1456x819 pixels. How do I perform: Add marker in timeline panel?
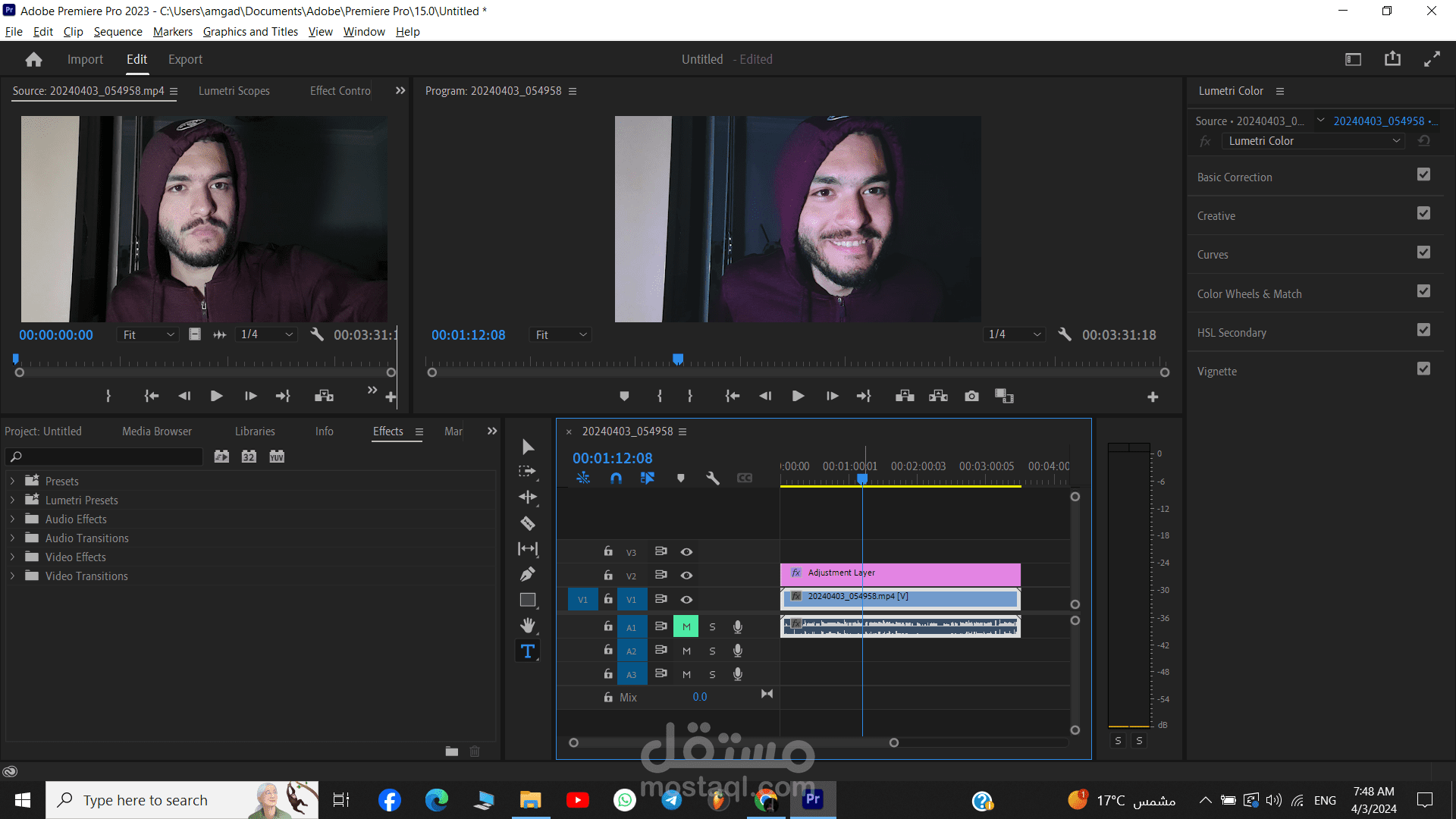[x=680, y=478]
